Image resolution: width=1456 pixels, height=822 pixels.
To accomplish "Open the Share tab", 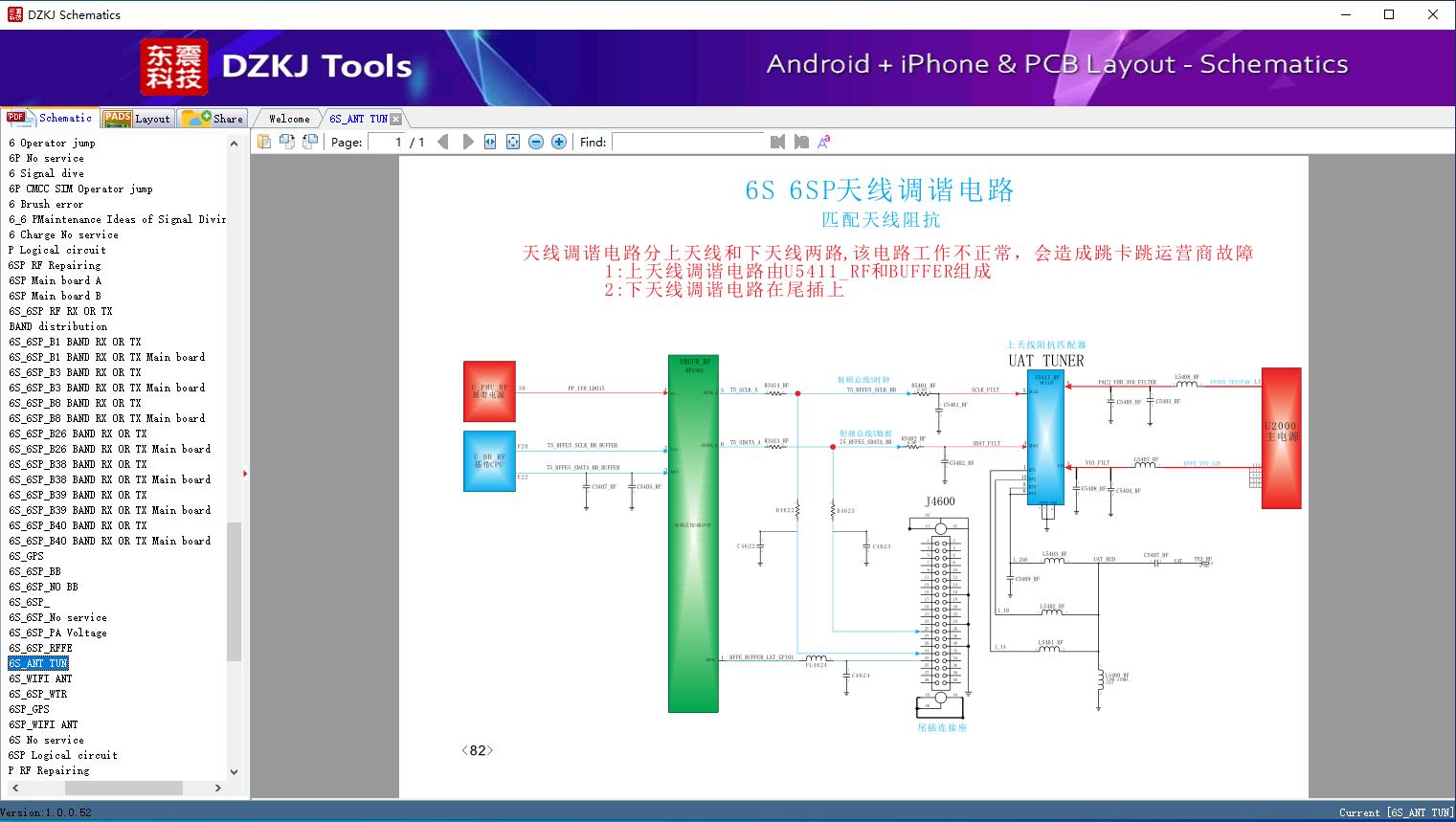I will (x=213, y=119).
